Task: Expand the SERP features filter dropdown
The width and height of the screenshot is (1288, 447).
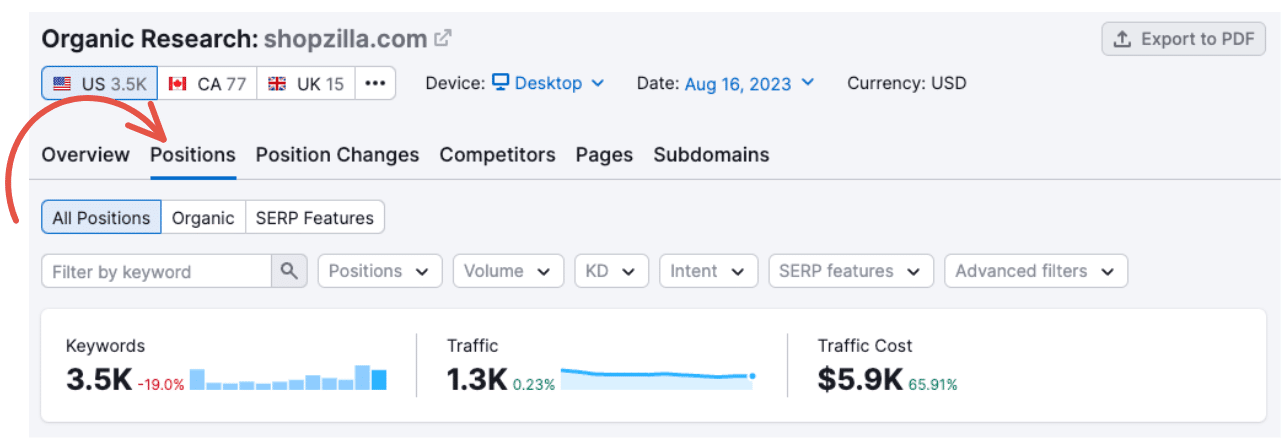Action: click(x=851, y=271)
